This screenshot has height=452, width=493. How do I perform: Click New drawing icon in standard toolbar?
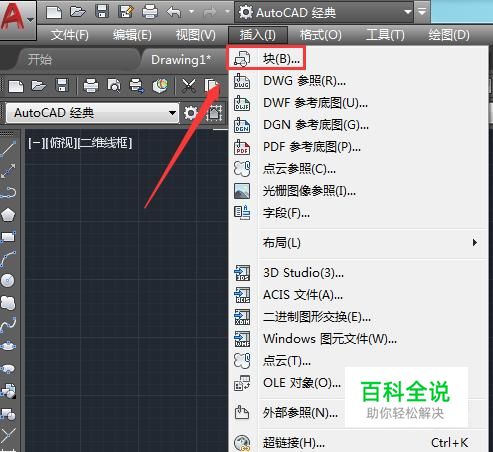click(16, 86)
